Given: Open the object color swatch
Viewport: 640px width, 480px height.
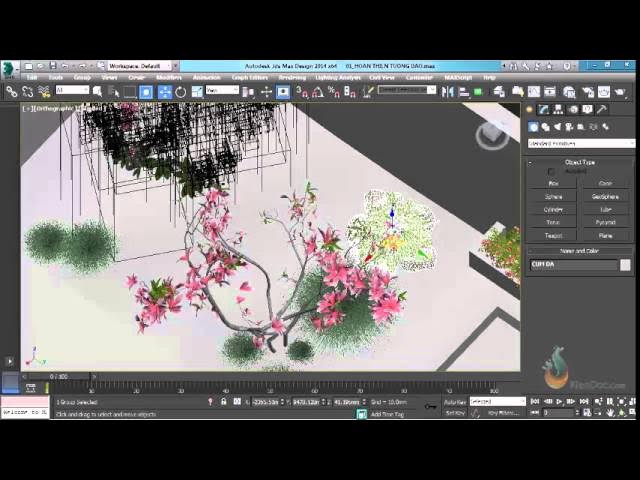Looking at the screenshot, I should click(625, 265).
